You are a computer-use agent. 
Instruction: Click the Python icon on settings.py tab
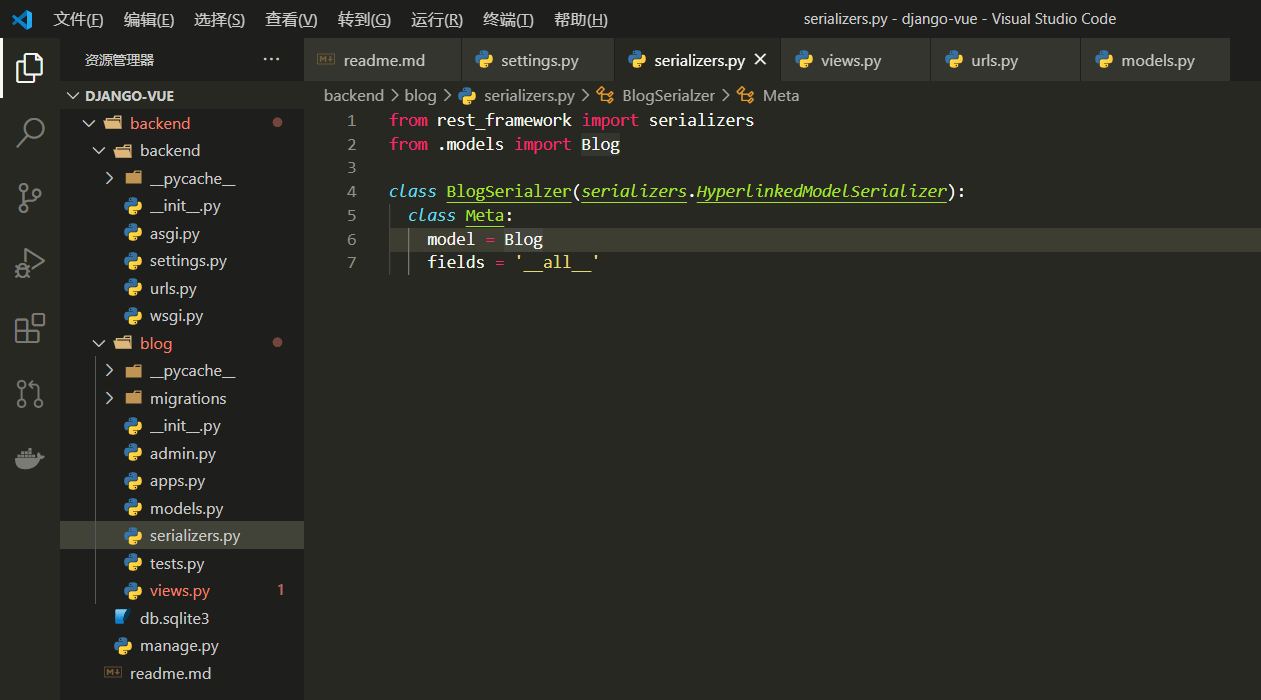(485, 60)
